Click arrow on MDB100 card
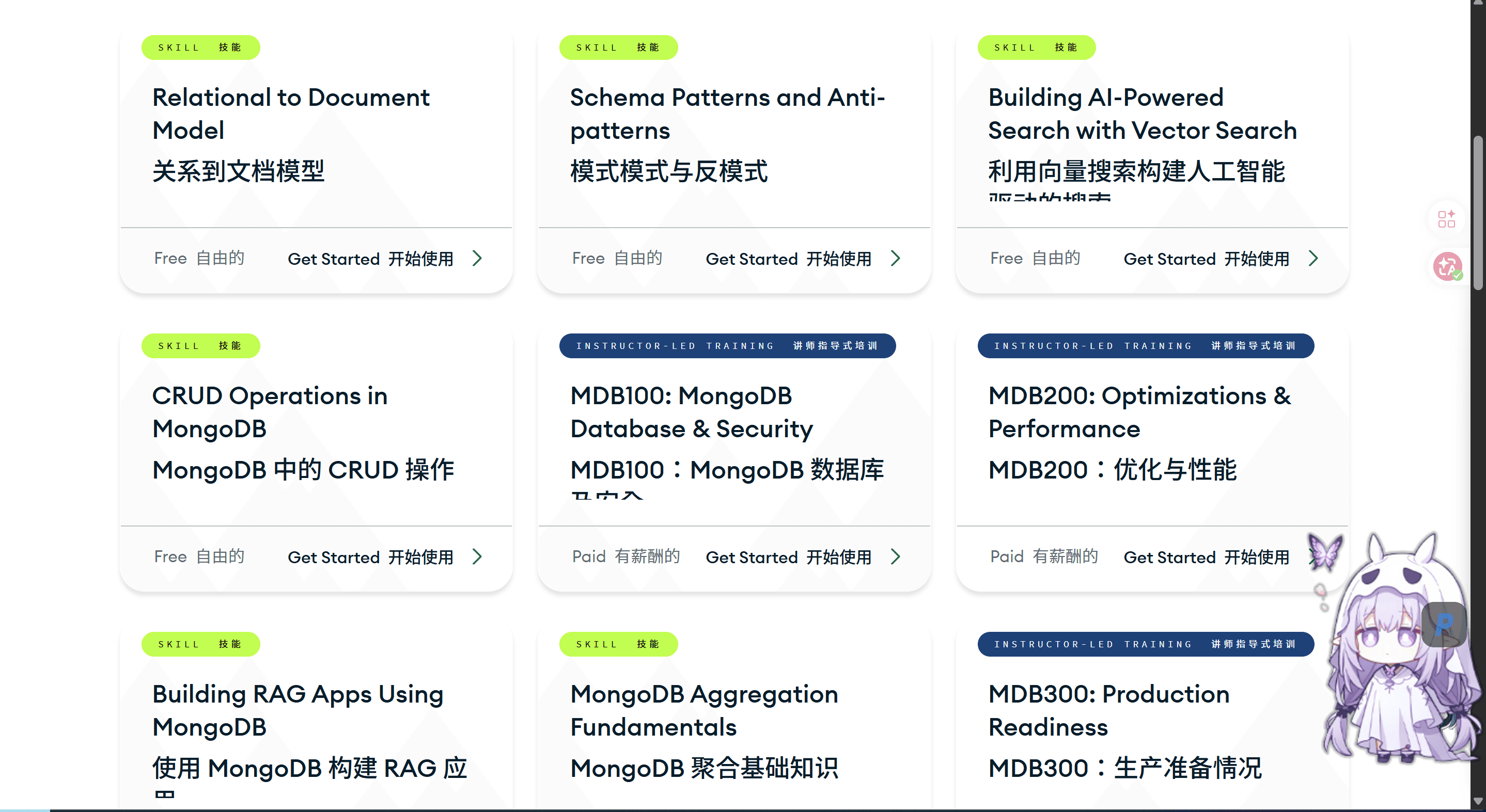This screenshot has height=812, width=1486. [895, 556]
